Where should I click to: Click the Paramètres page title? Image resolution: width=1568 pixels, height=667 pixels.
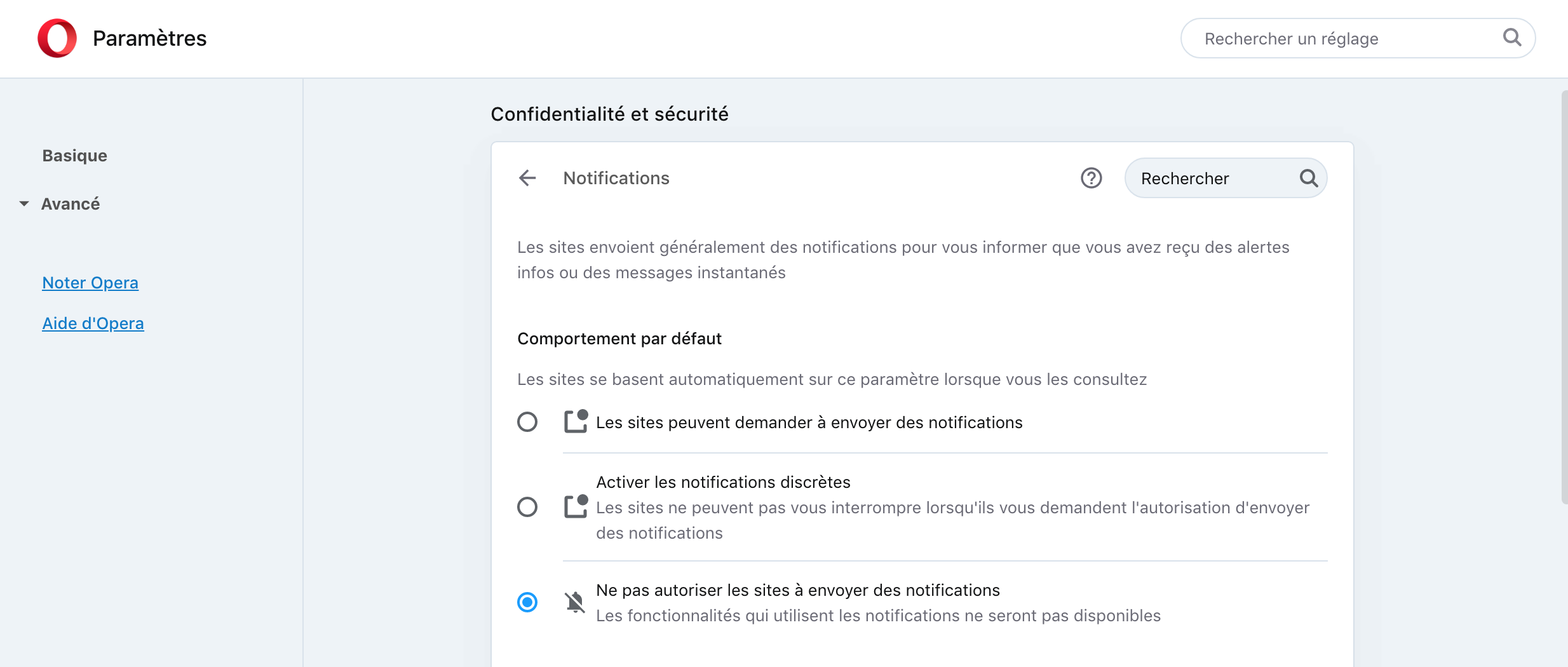[x=149, y=38]
